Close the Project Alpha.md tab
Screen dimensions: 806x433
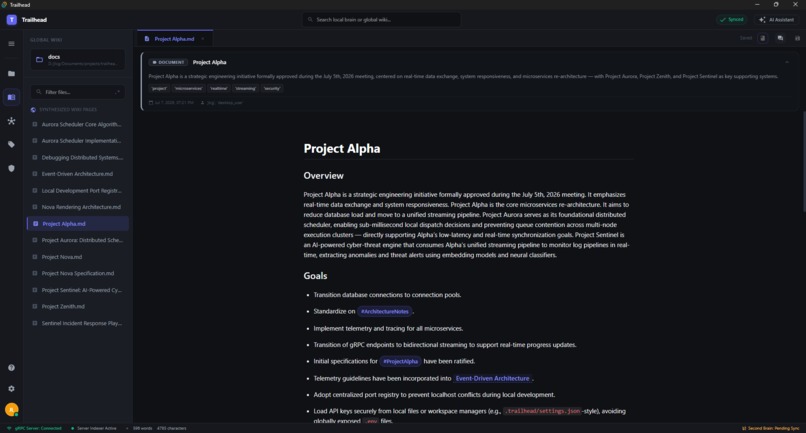coord(203,39)
